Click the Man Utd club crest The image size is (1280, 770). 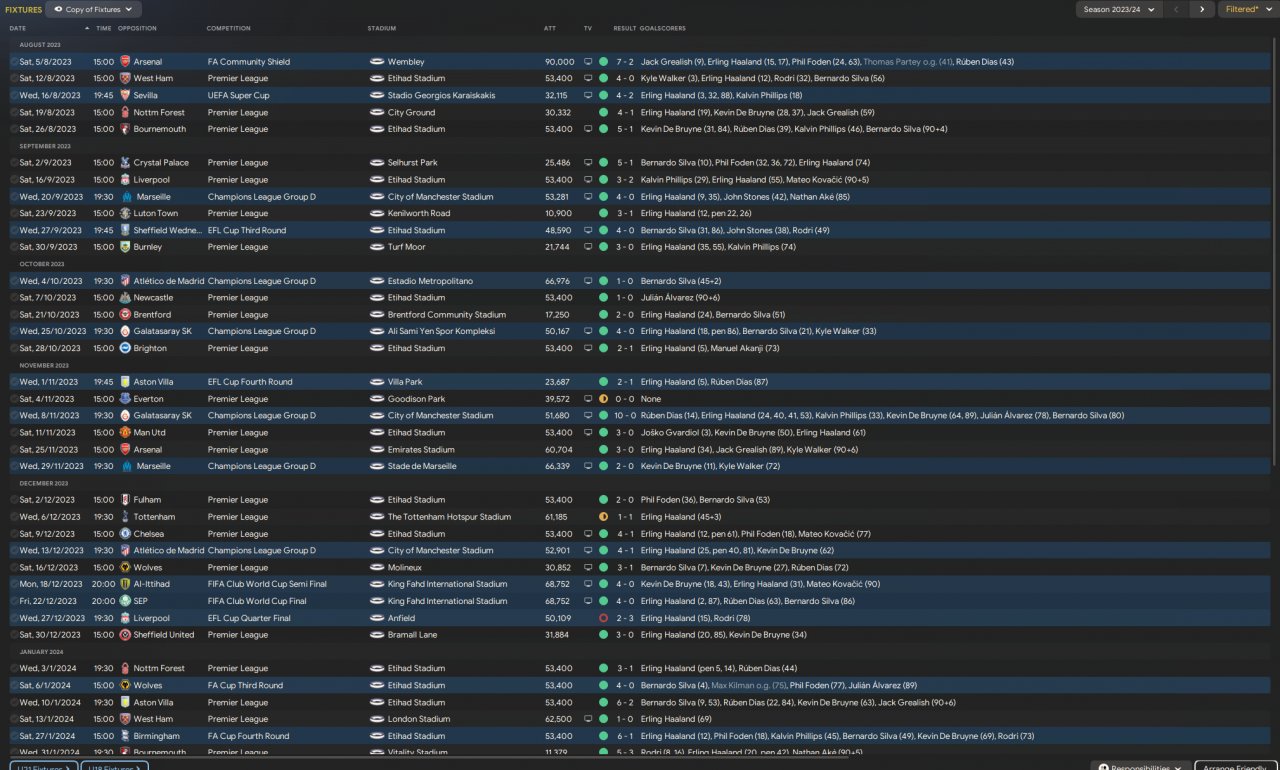125,433
